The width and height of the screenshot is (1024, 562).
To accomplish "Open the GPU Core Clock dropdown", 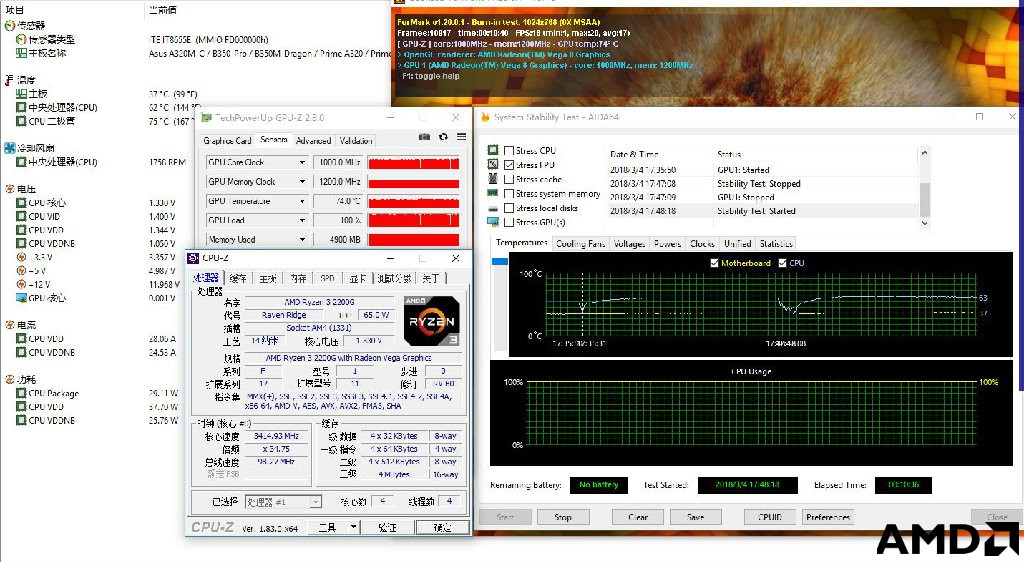I will point(302,163).
